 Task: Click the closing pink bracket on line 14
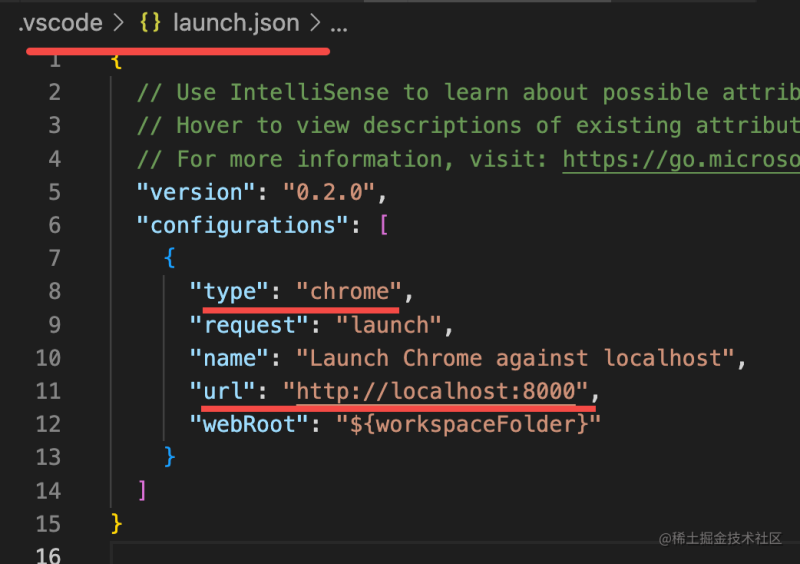point(143,490)
